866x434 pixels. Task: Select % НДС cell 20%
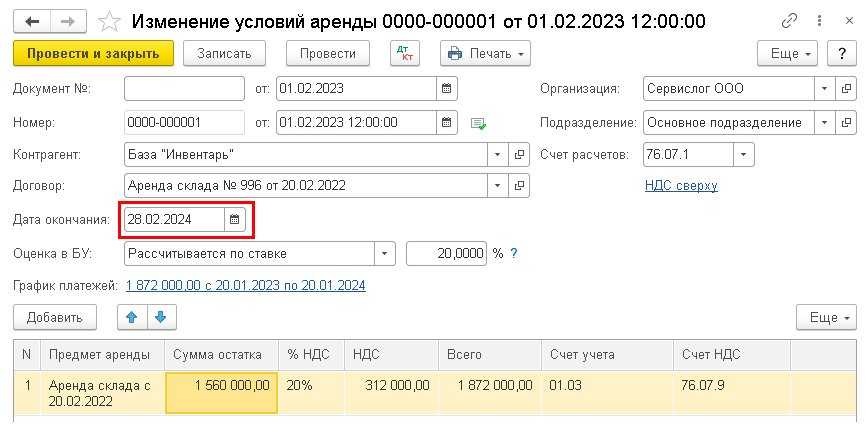click(311, 393)
